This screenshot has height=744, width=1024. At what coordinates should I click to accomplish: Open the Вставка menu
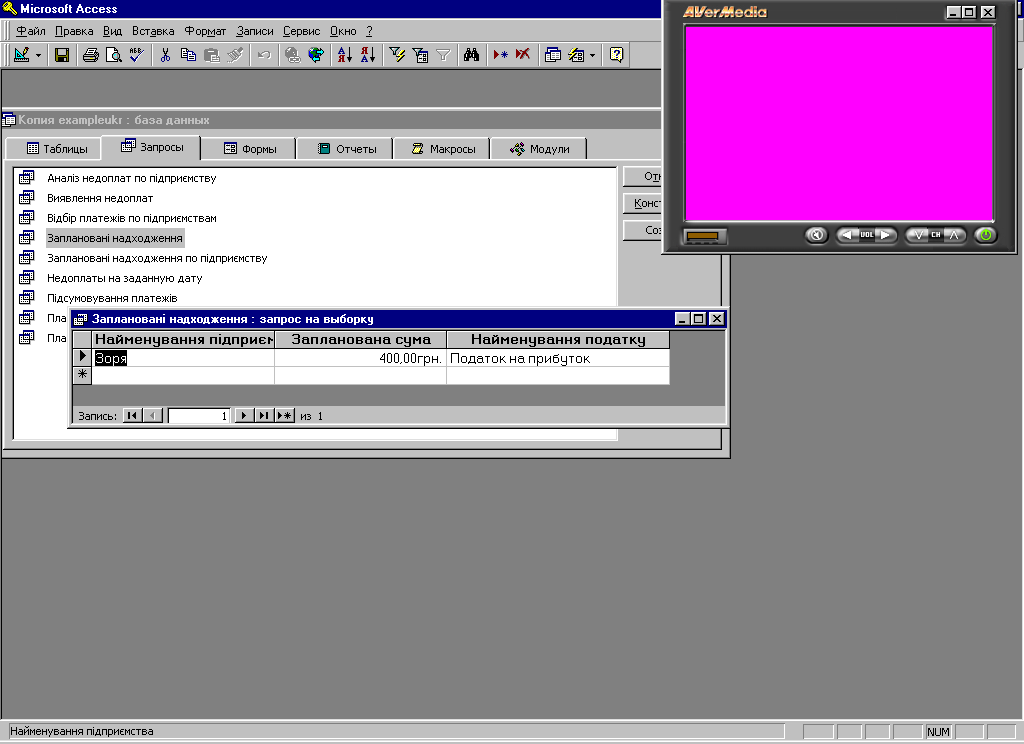pos(153,31)
